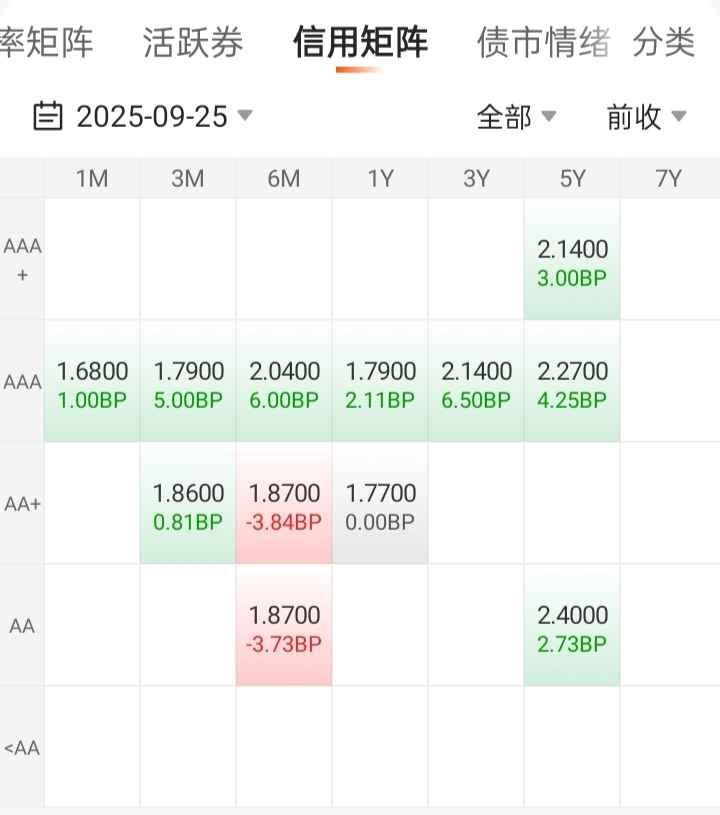
Task: Click the AAA+ rating row label
Action: click(22, 260)
